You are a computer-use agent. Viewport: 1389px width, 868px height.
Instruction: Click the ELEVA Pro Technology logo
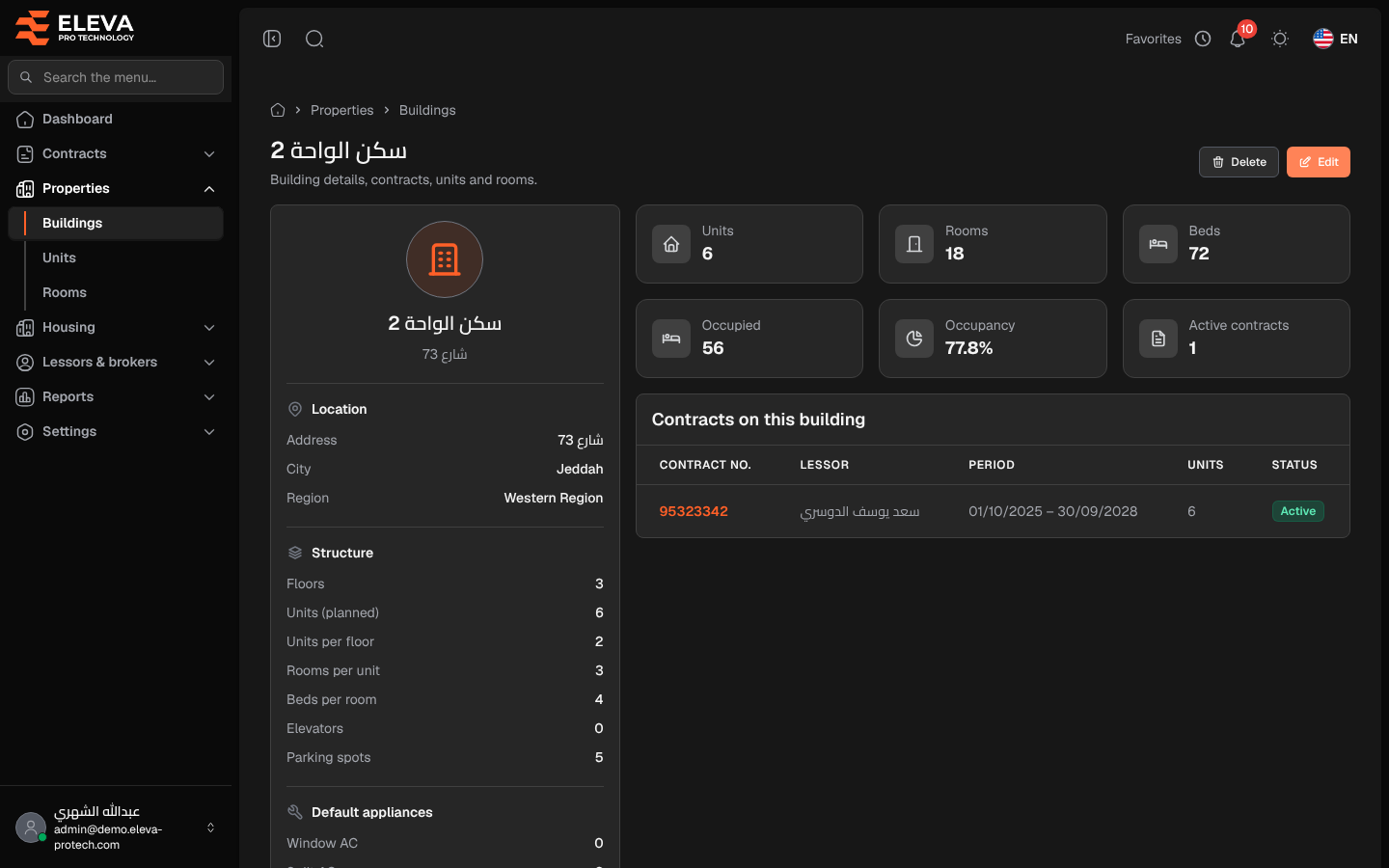(75, 28)
